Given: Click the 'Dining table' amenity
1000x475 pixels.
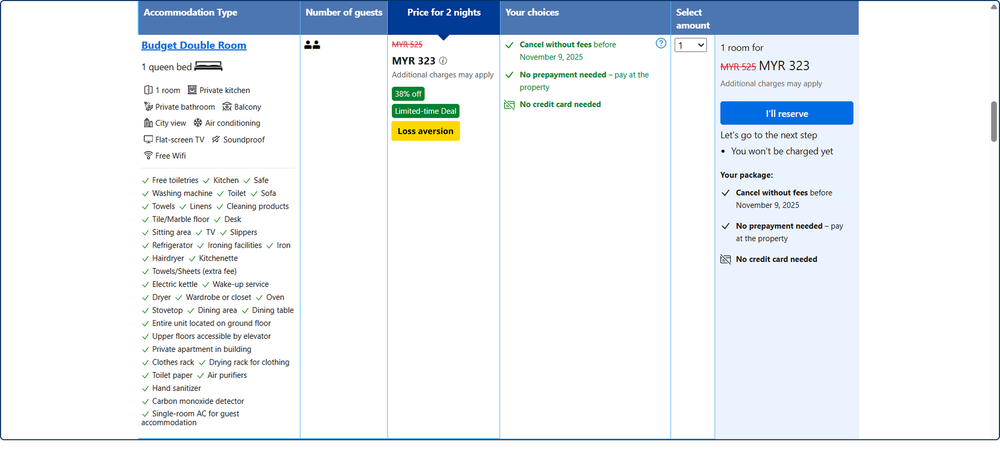Looking at the screenshot, I should (x=273, y=311).
